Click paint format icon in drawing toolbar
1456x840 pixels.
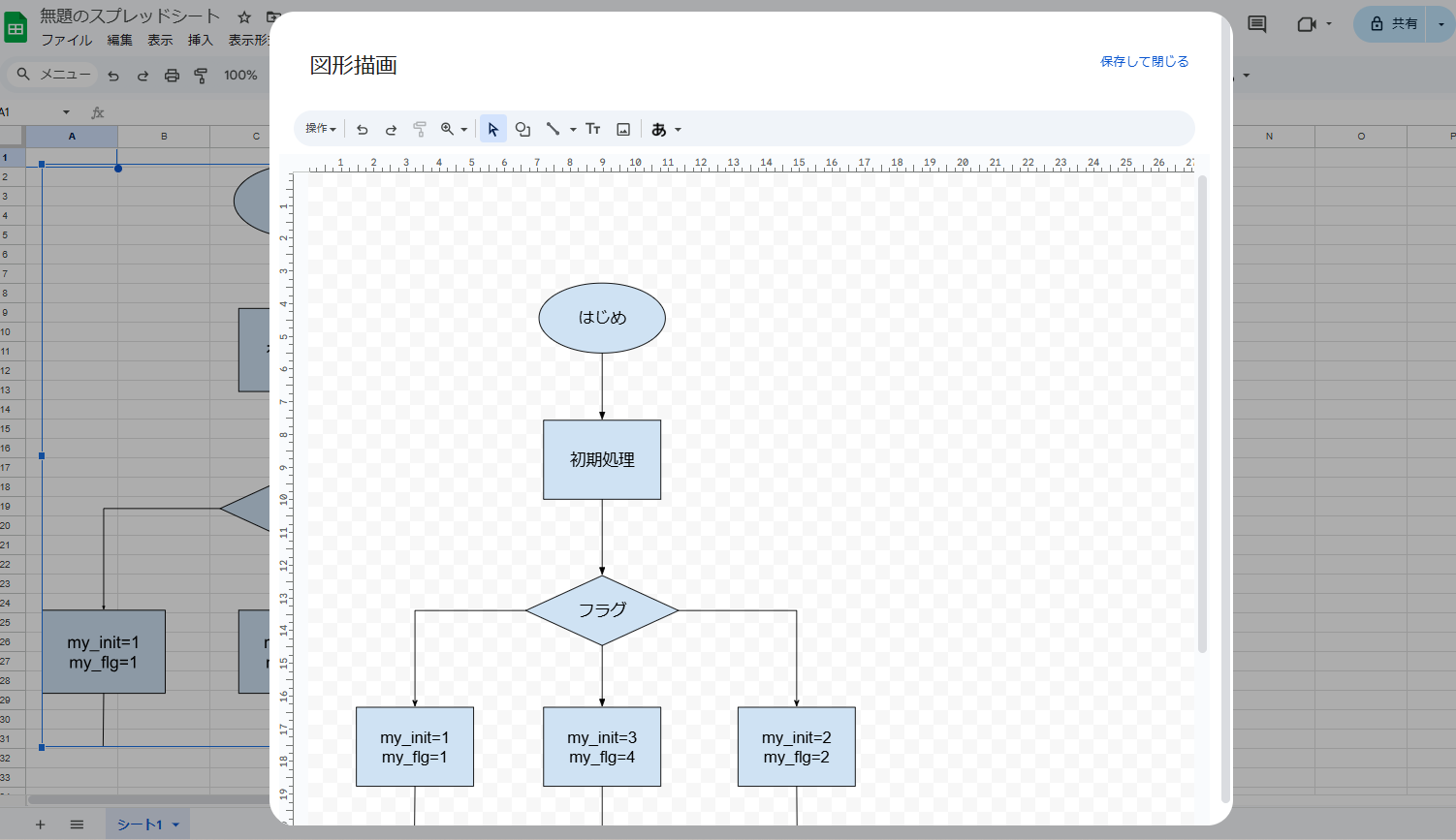click(x=420, y=129)
